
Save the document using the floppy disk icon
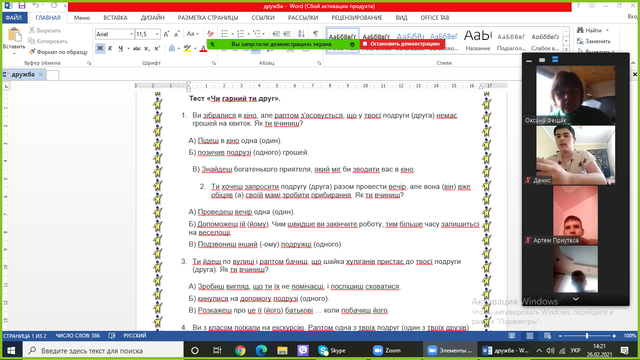tap(22, 5)
